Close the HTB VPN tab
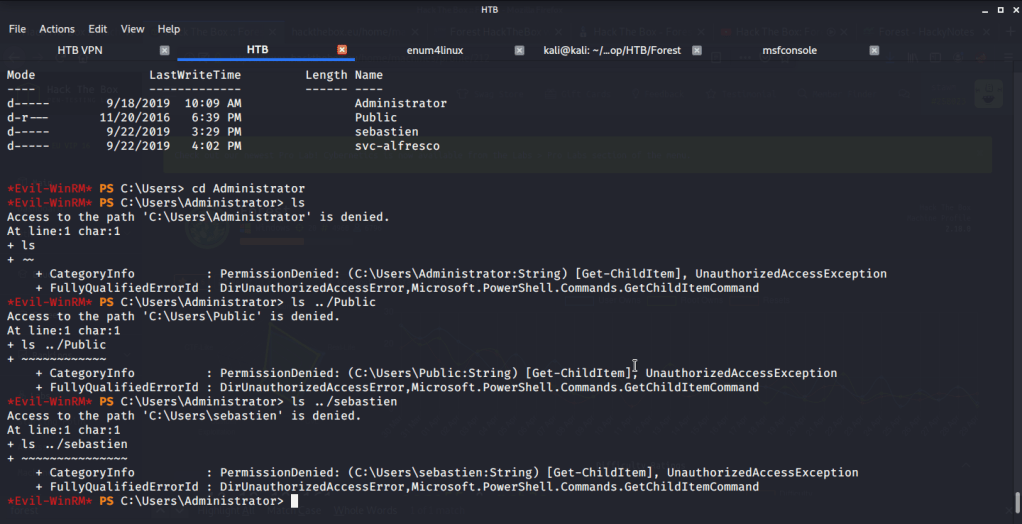Viewport: 1022px width, 524px height. [x=165, y=50]
